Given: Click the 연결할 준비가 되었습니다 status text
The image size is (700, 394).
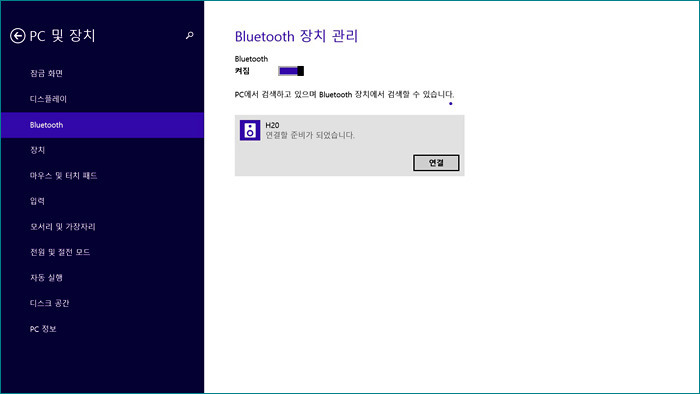Looking at the screenshot, I should coord(310,135).
